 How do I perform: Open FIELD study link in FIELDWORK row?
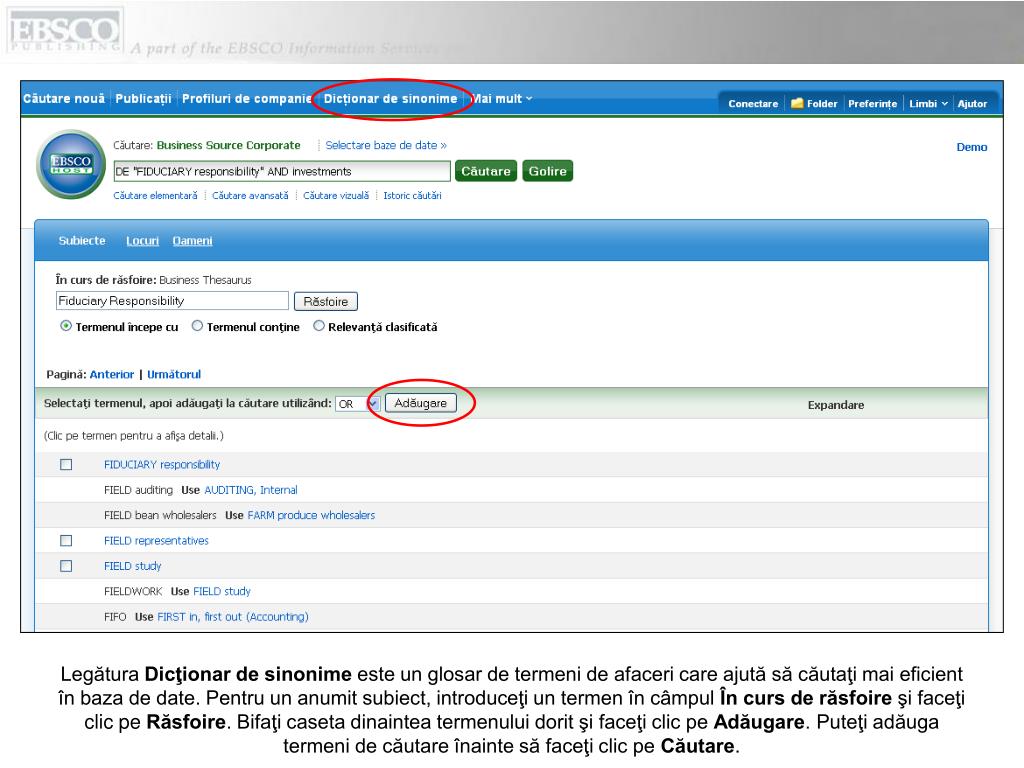coord(222,591)
